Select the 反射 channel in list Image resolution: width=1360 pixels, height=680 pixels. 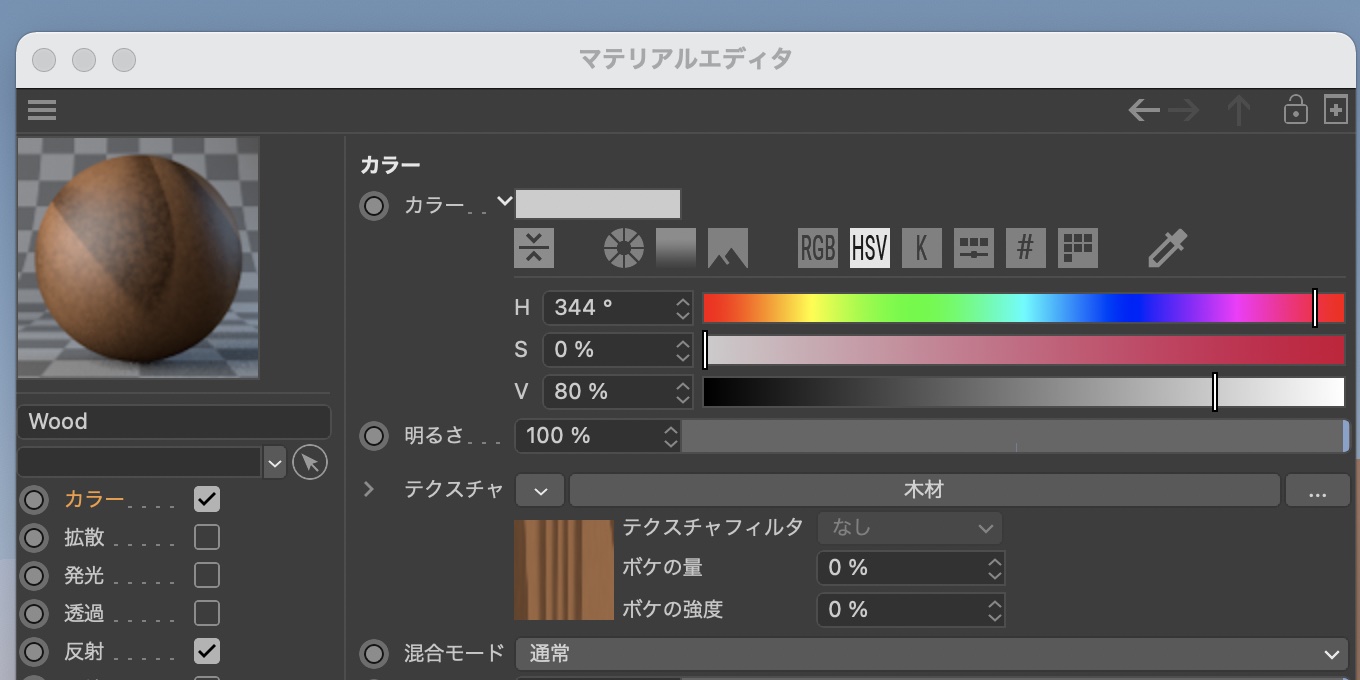[84, 652]
